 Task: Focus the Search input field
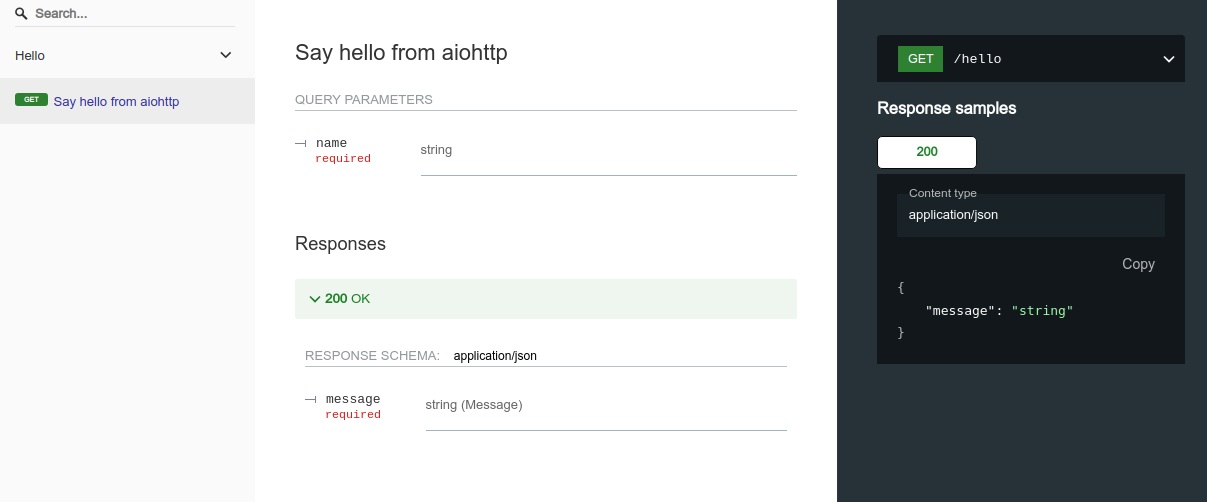pyautogui.click(x=130, y=14)
